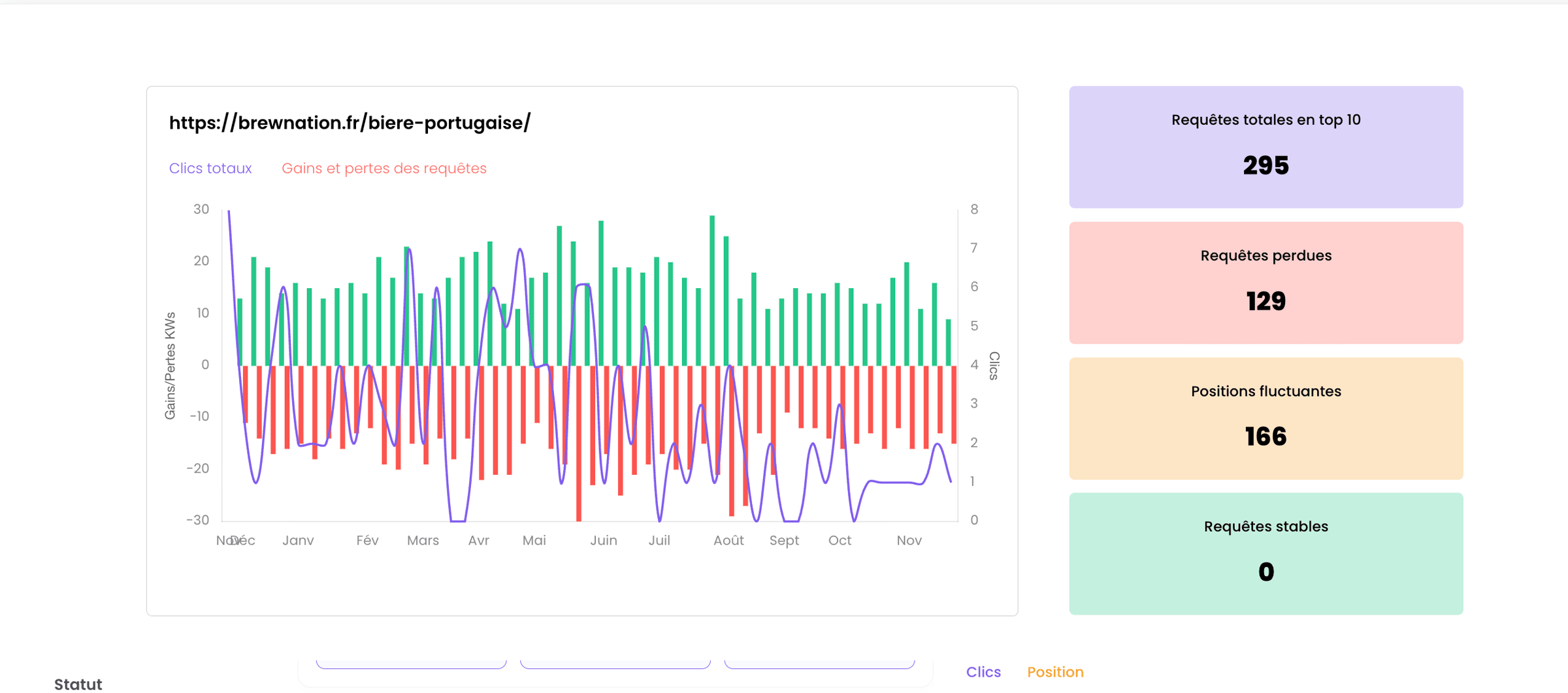Click the Gains/Pertes KWs axis title

coord(170,365)
